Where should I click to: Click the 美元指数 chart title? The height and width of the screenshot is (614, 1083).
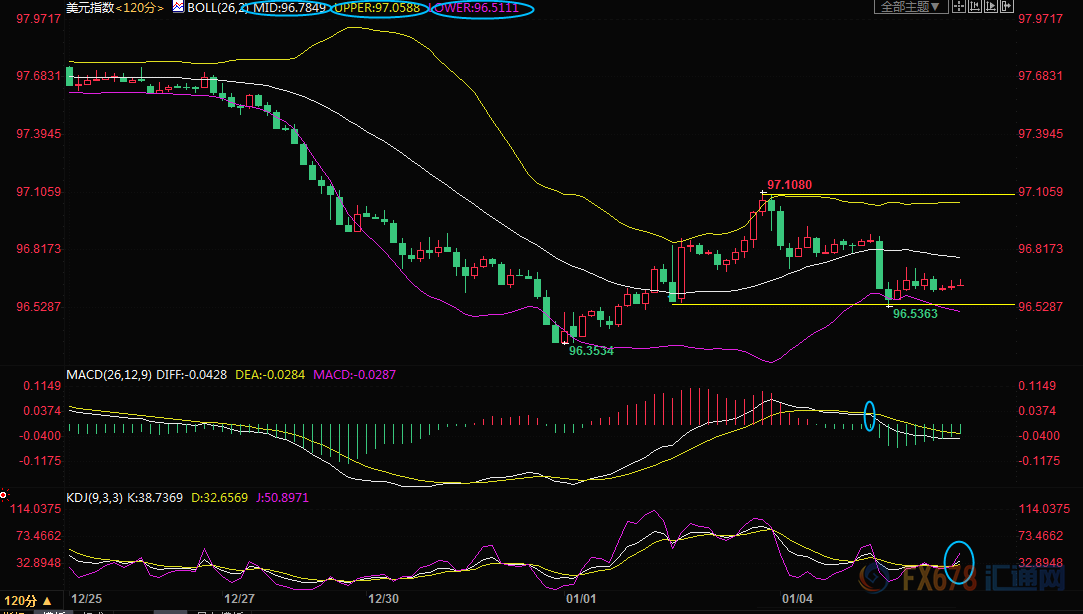tap(89, 7)
